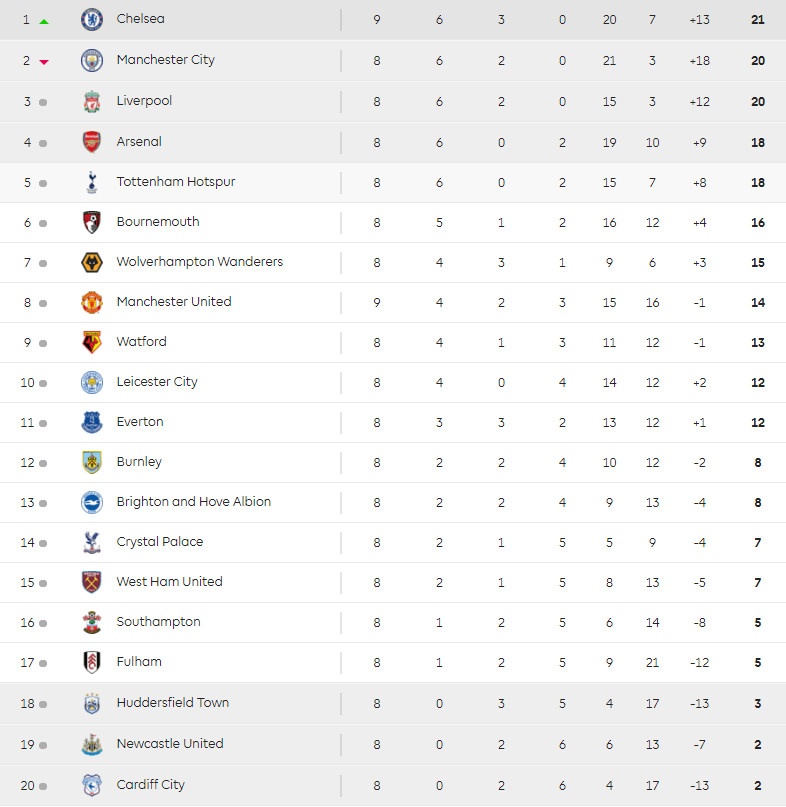Open the Manchester United team page
This screenshot has width=786, height=807.
[x=174, y=302]
